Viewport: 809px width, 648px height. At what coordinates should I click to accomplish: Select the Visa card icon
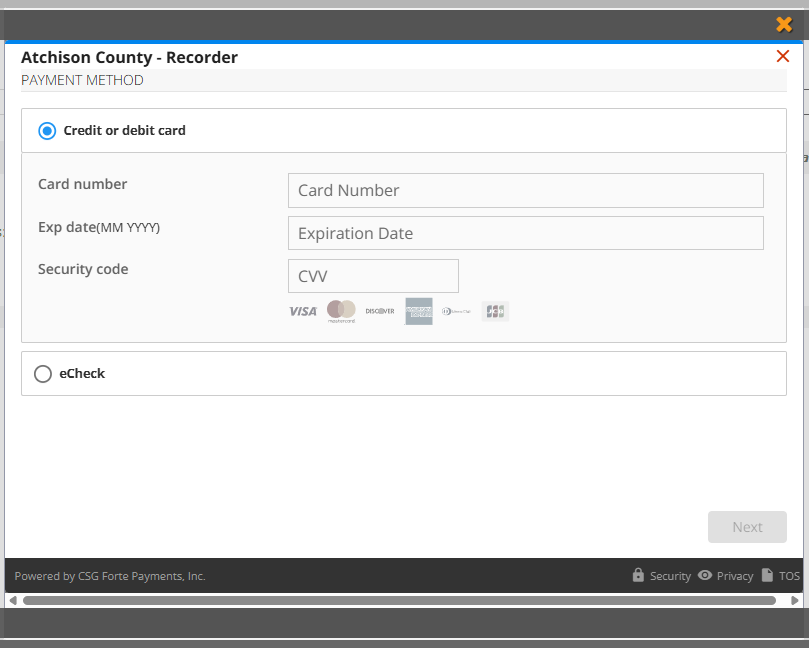301,310
